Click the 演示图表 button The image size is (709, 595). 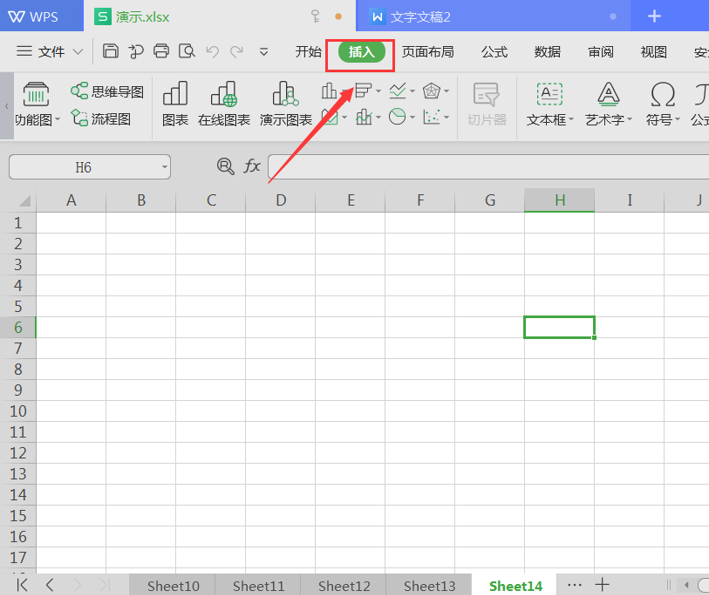tap(286, 104)
